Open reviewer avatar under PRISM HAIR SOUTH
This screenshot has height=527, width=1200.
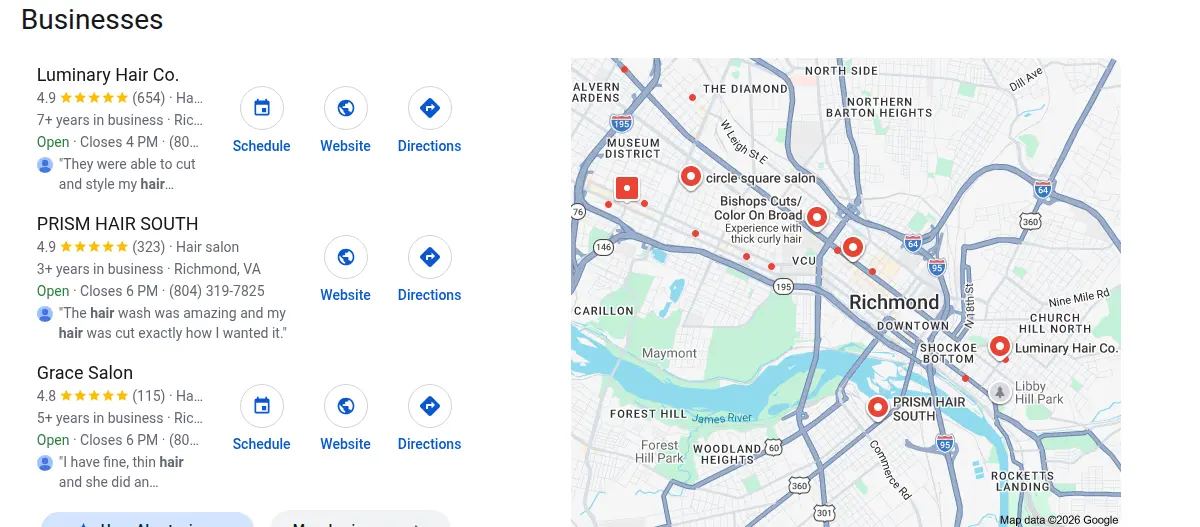coord(45,314)
